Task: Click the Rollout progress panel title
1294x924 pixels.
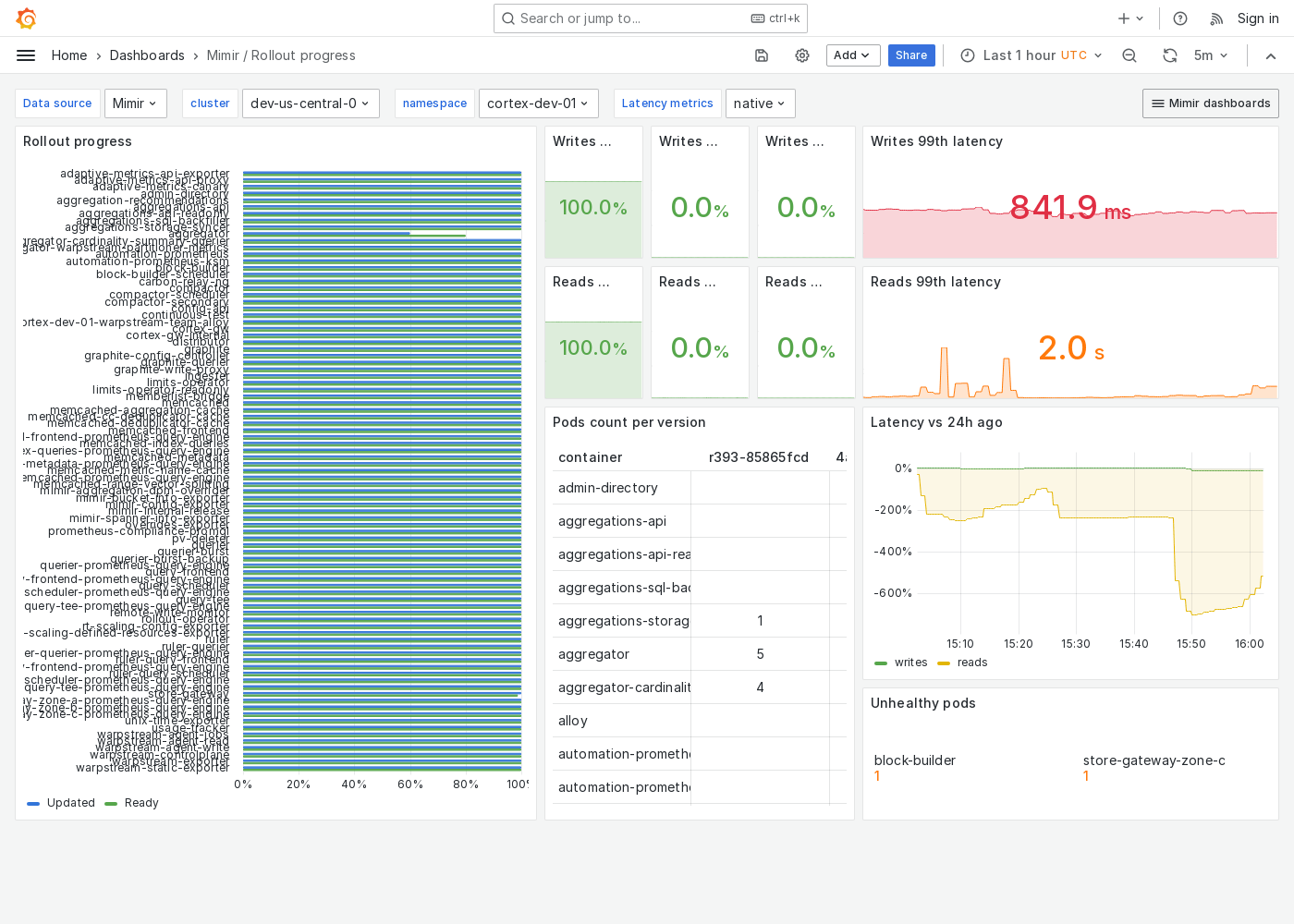Action: [78, 141]
